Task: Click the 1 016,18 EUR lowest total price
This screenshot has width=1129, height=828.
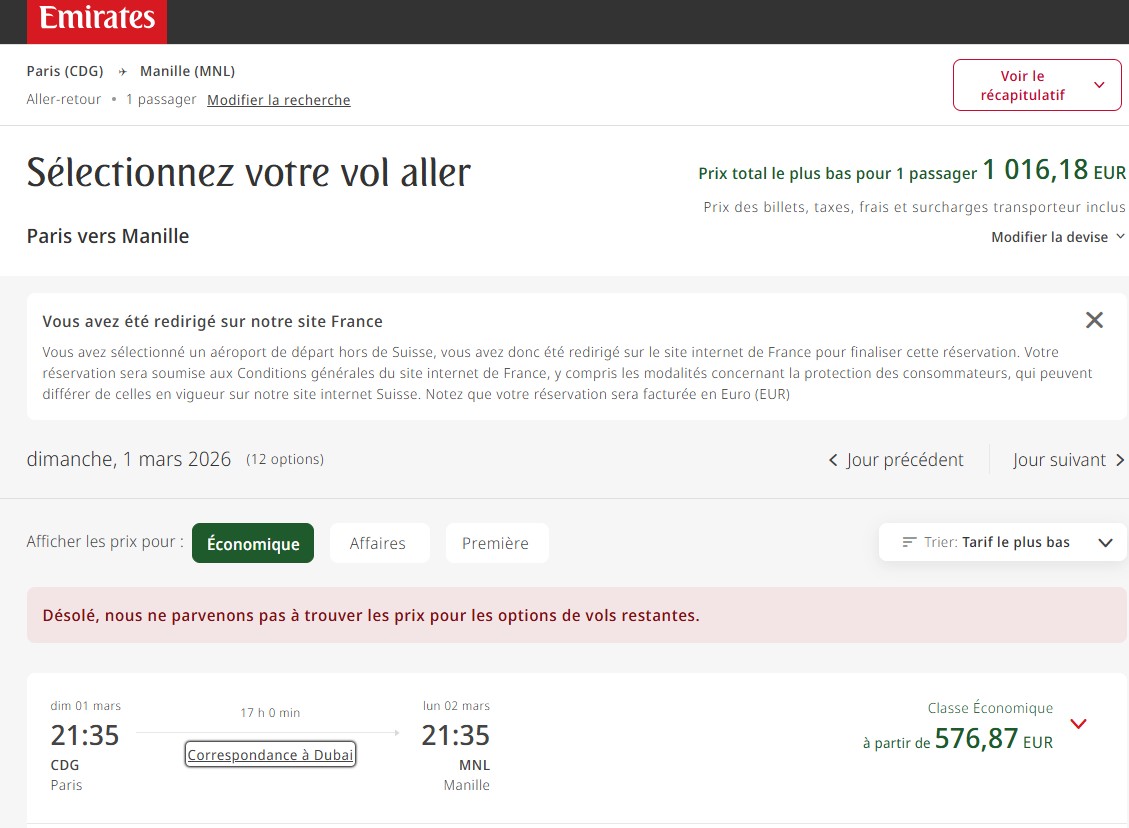Action: click(1053, 170)
